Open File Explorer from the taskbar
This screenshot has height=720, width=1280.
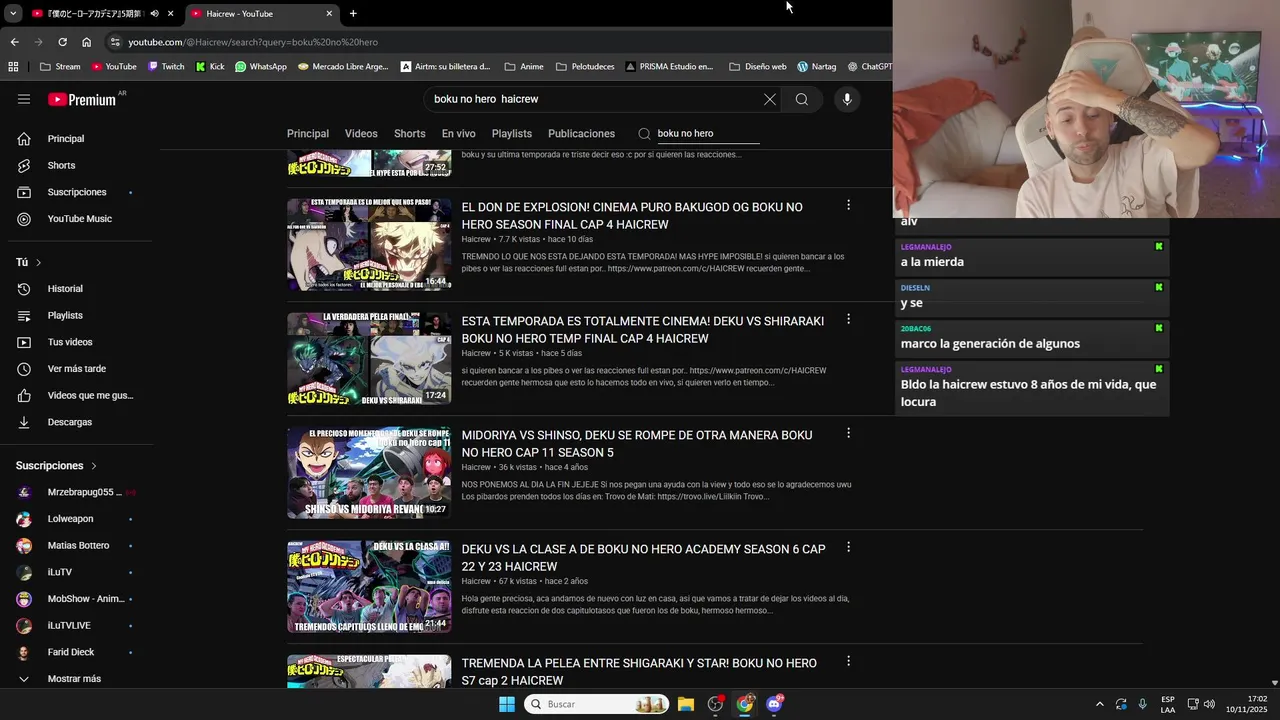686,704
